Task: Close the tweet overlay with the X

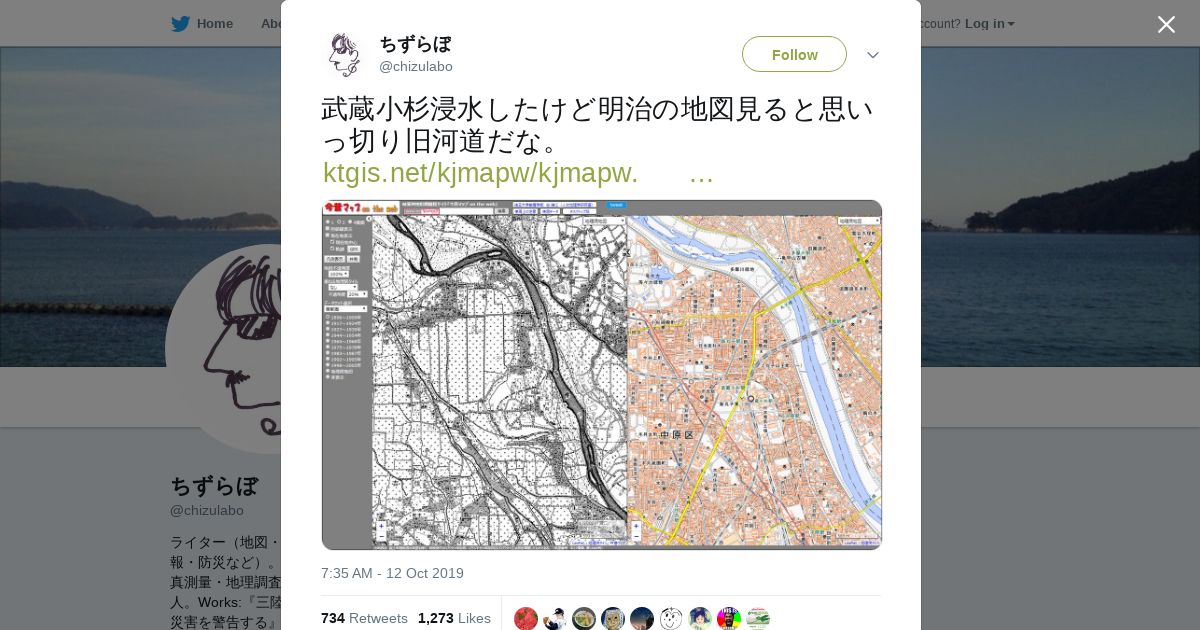Action: tap(1166, 24)
